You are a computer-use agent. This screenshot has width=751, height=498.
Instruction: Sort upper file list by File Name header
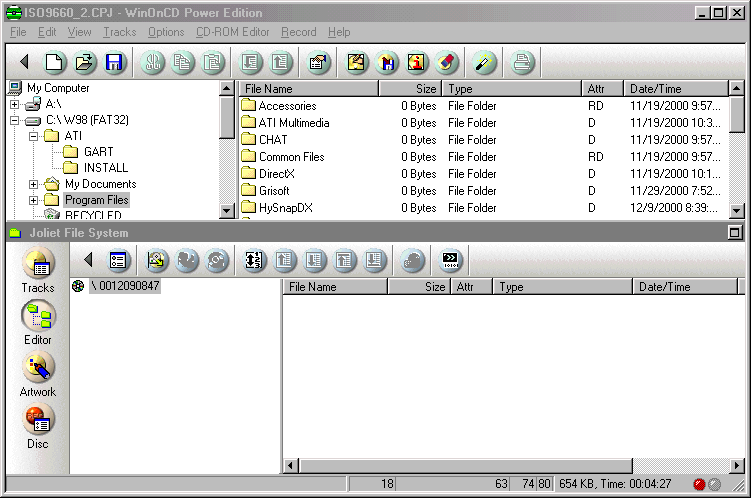point(308,89)
